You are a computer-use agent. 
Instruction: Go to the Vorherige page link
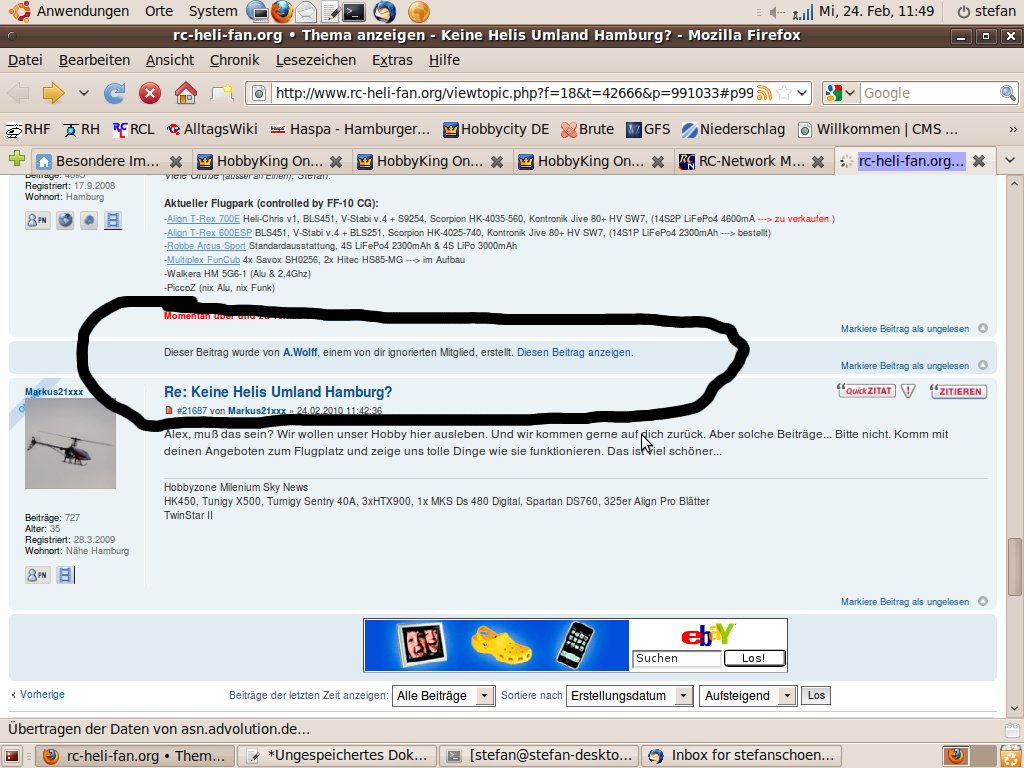[42, 694]
